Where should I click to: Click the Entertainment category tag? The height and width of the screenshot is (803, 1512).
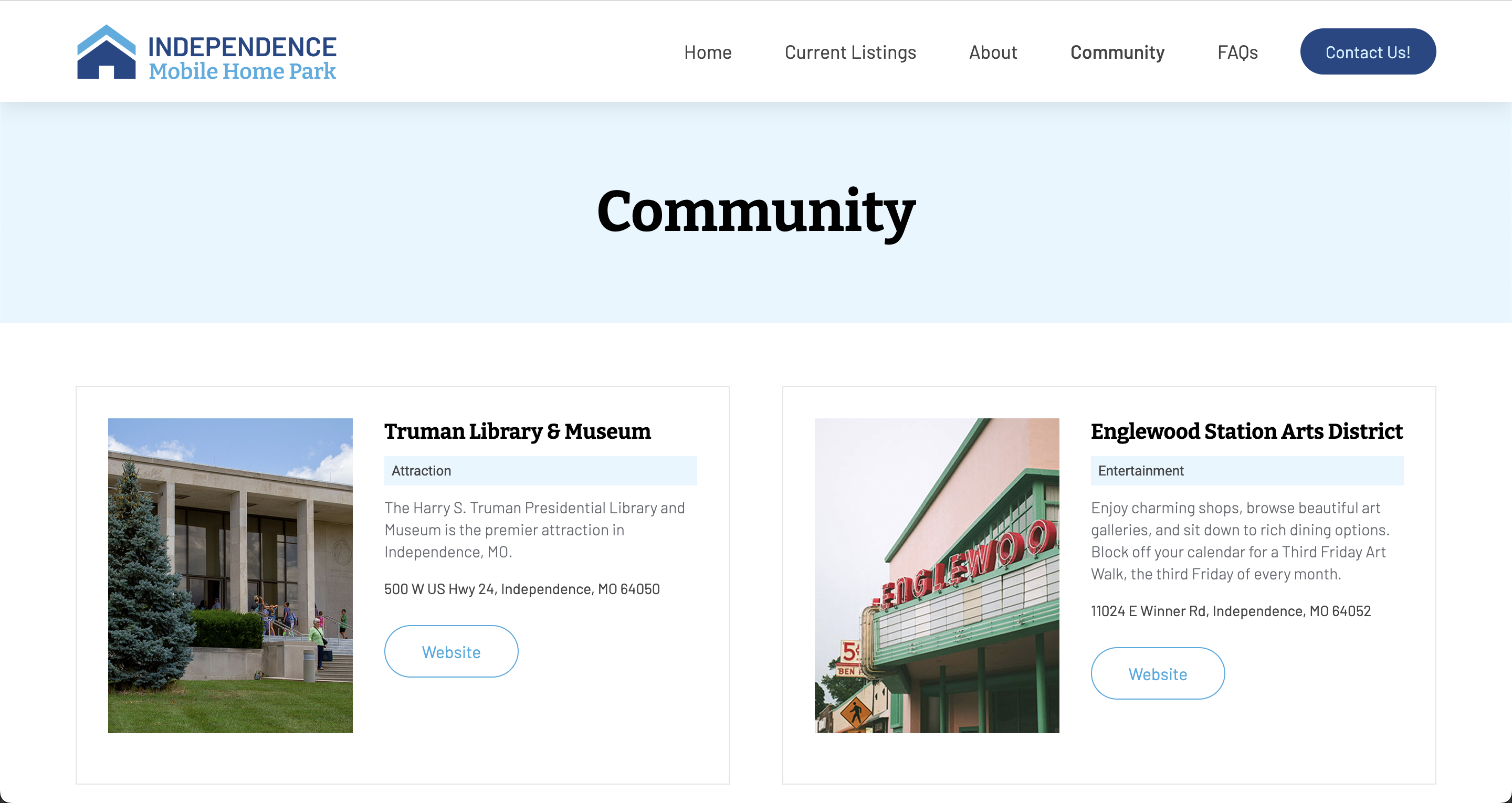[1140, 471]
